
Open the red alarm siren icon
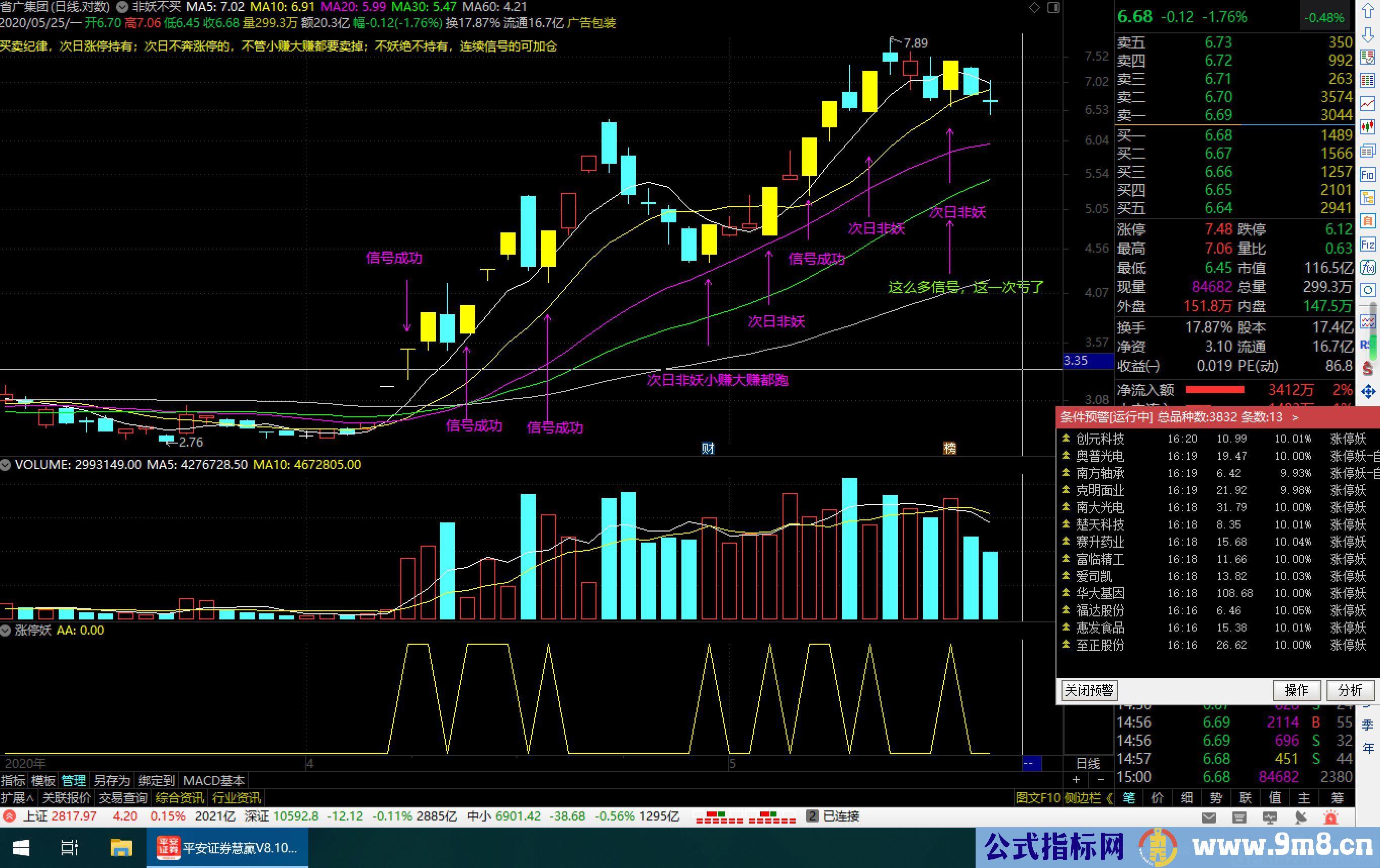(x=1331, y=817)
